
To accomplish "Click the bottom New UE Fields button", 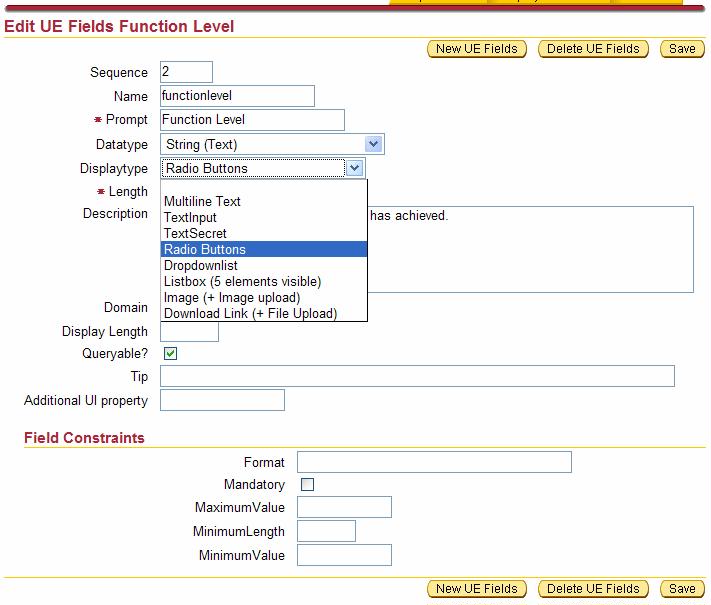I will [x=477, y=588].
